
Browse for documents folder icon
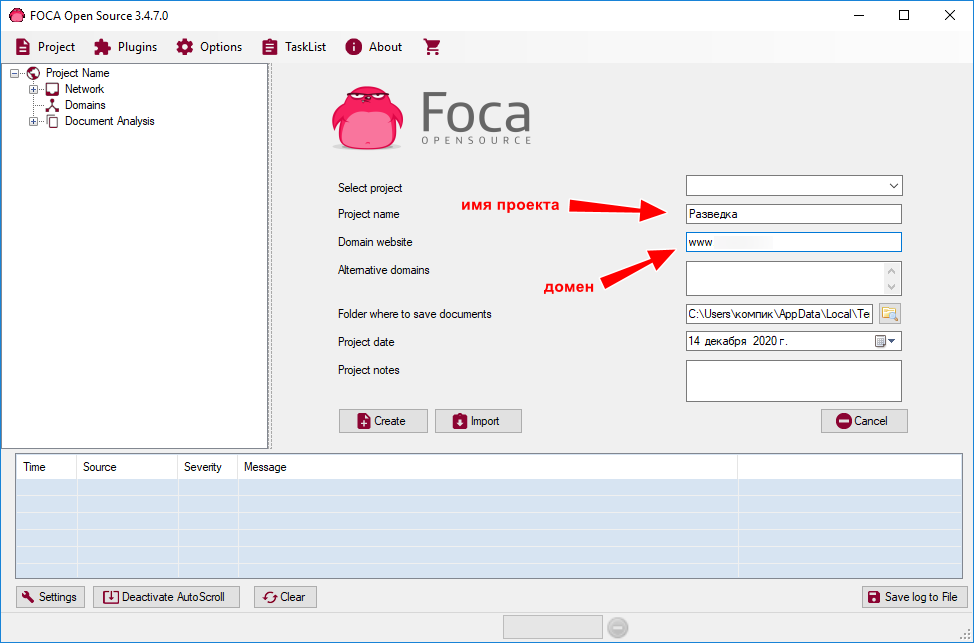tap(890, 314)
